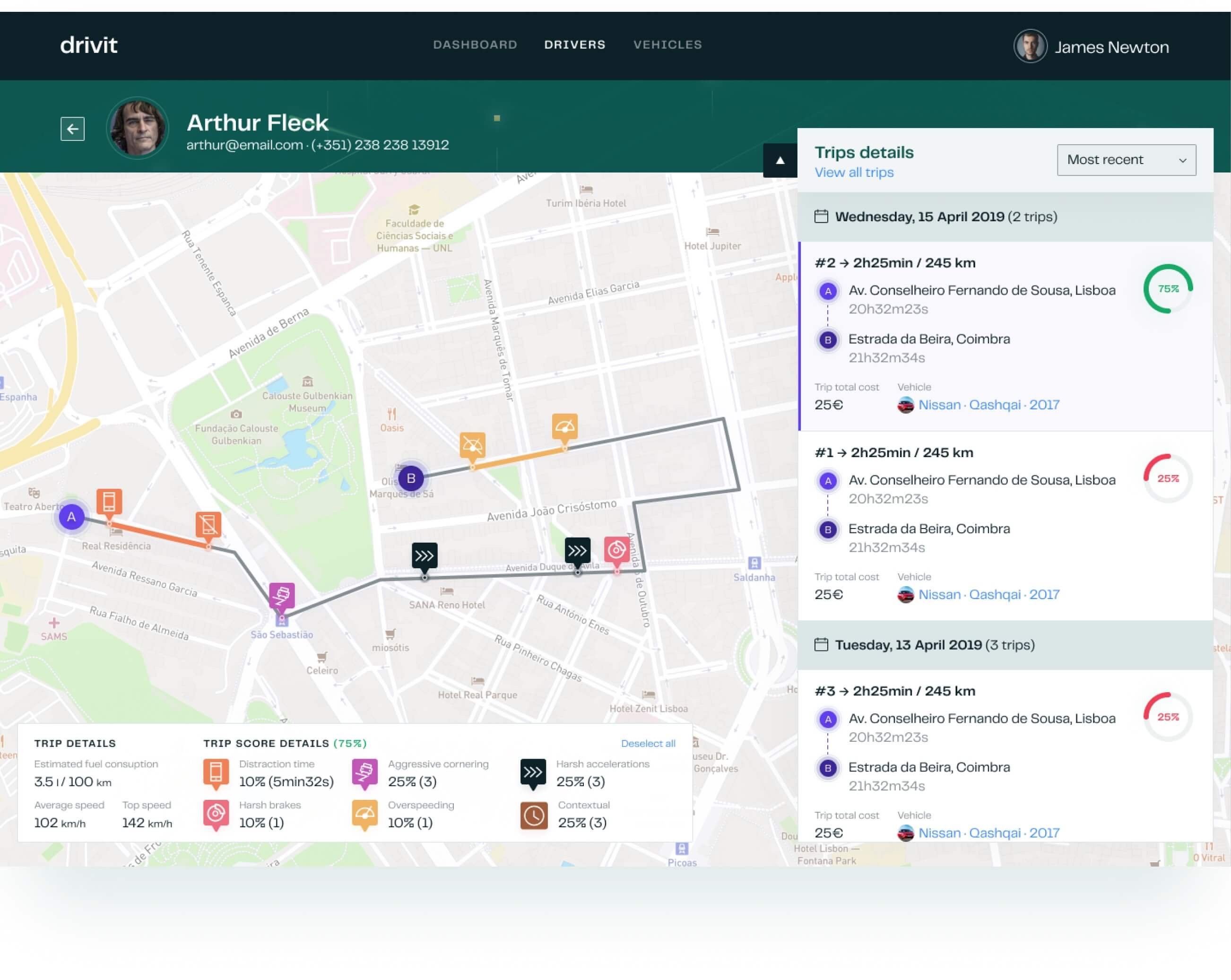Viewport: 1231px width, 980px height.
Task: Click the harsh brake marker on map
Action: coord(616,549)
